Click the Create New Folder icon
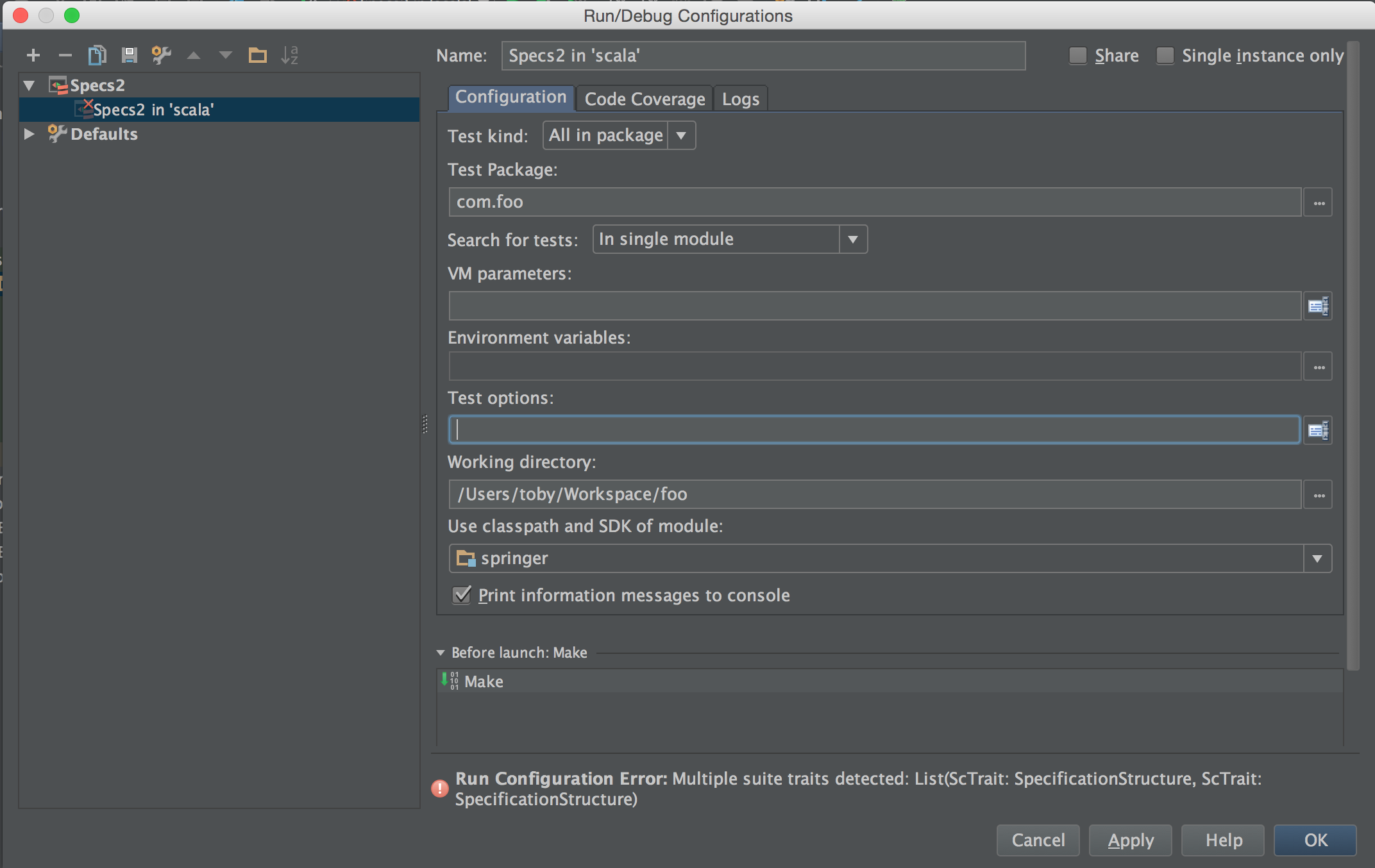Image resolution: width=1375 pixels, height=868 pixels. 257,56
